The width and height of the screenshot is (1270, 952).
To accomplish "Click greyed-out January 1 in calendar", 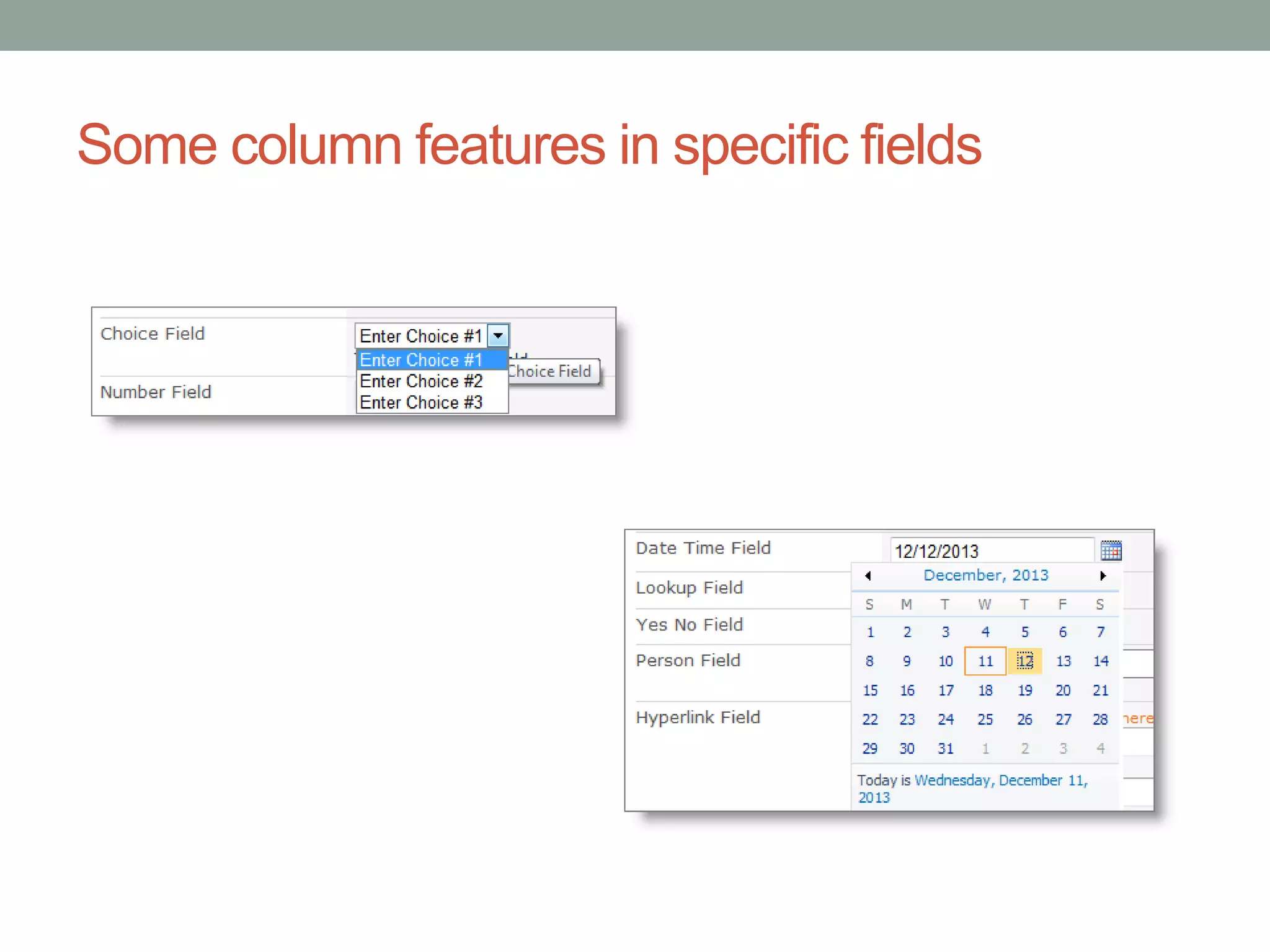I will (985, 749).
